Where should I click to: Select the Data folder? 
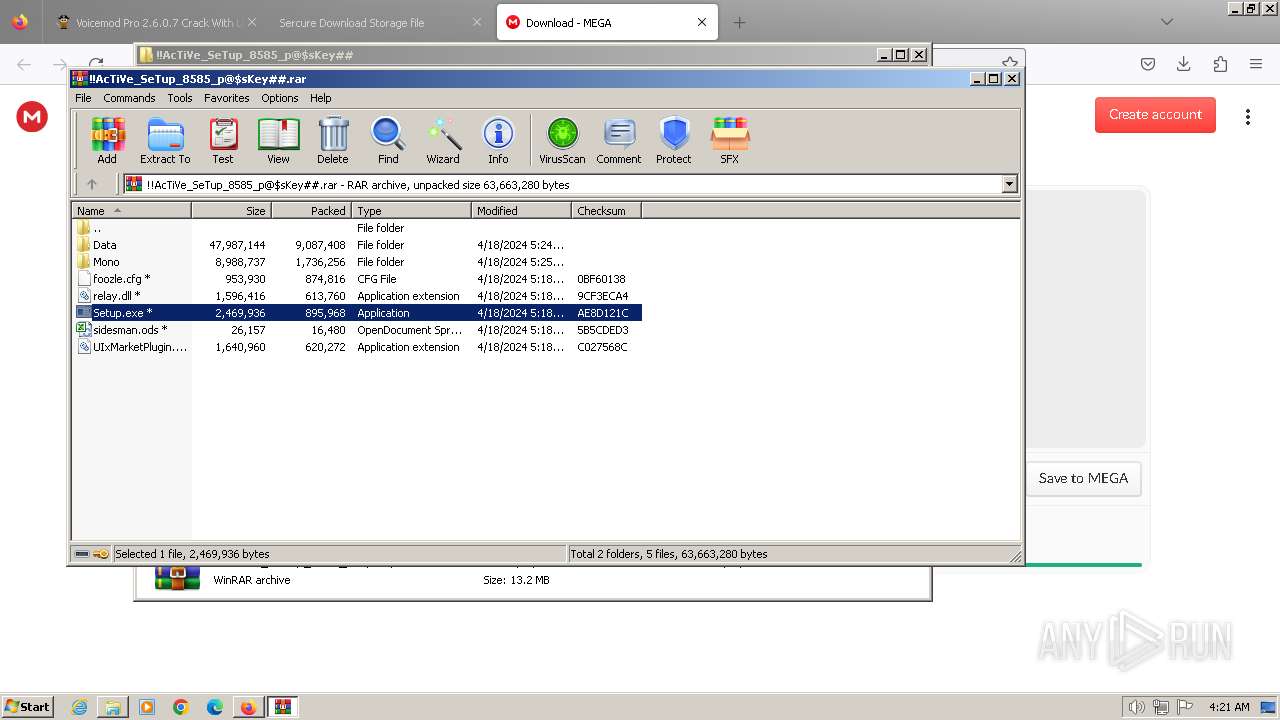coord(357,245)
